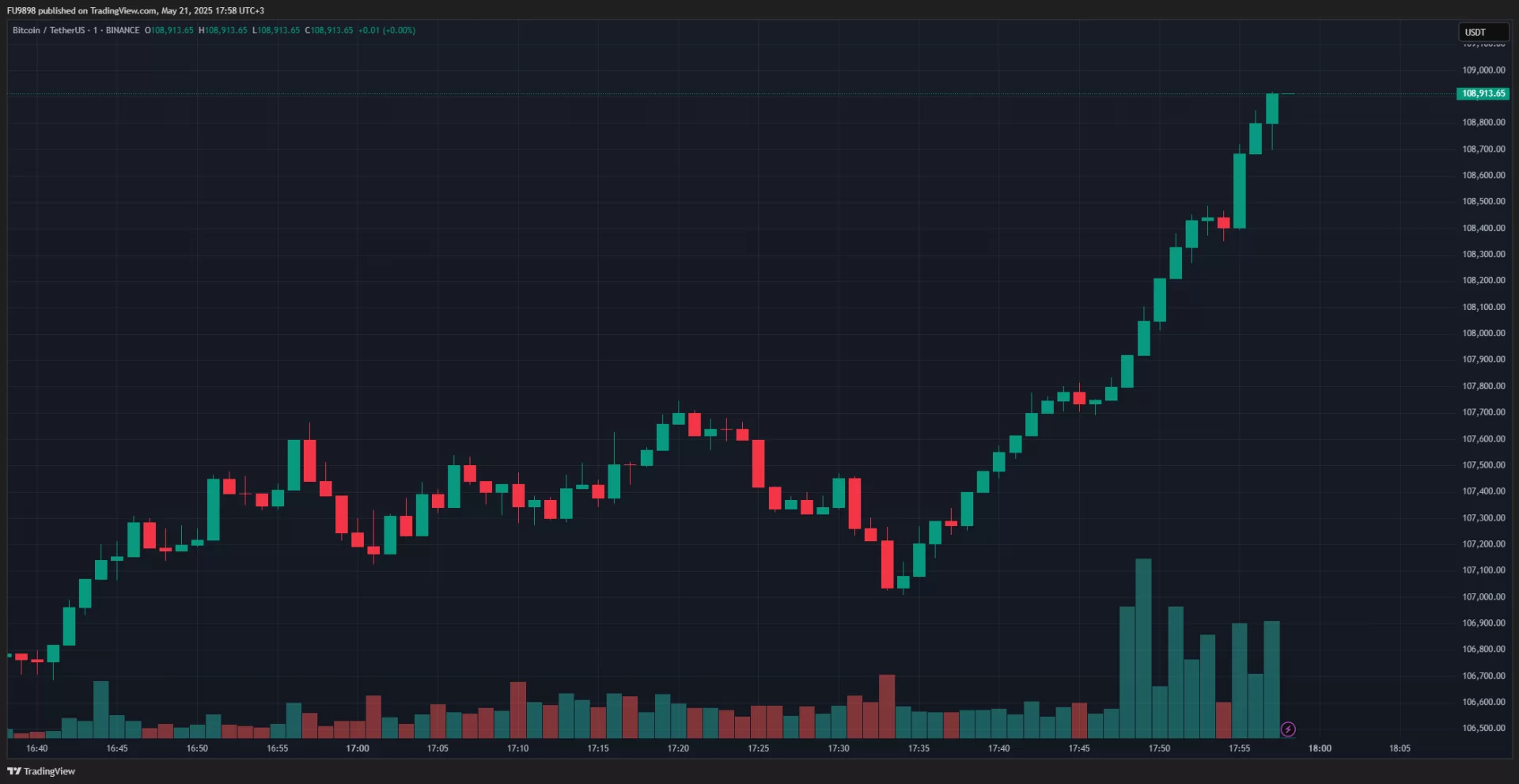Click the latest green candle at chart top
1519x784 pixels.
tap(1271, 108)
